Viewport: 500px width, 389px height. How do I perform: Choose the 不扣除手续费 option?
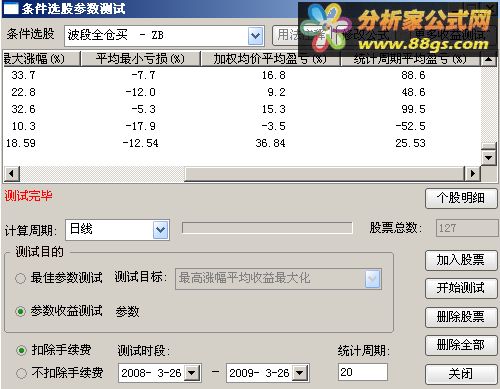pyautogui.click(x=21, y=373)
